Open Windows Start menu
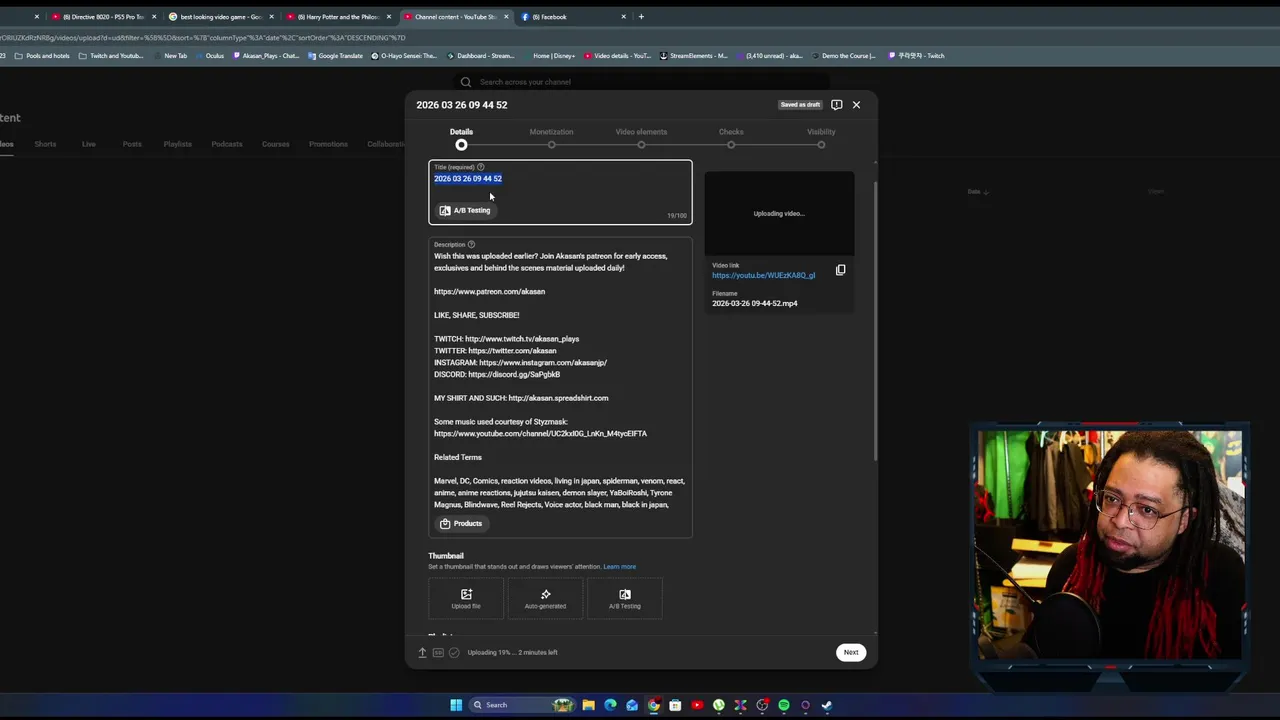 click(x=456, y=705)
